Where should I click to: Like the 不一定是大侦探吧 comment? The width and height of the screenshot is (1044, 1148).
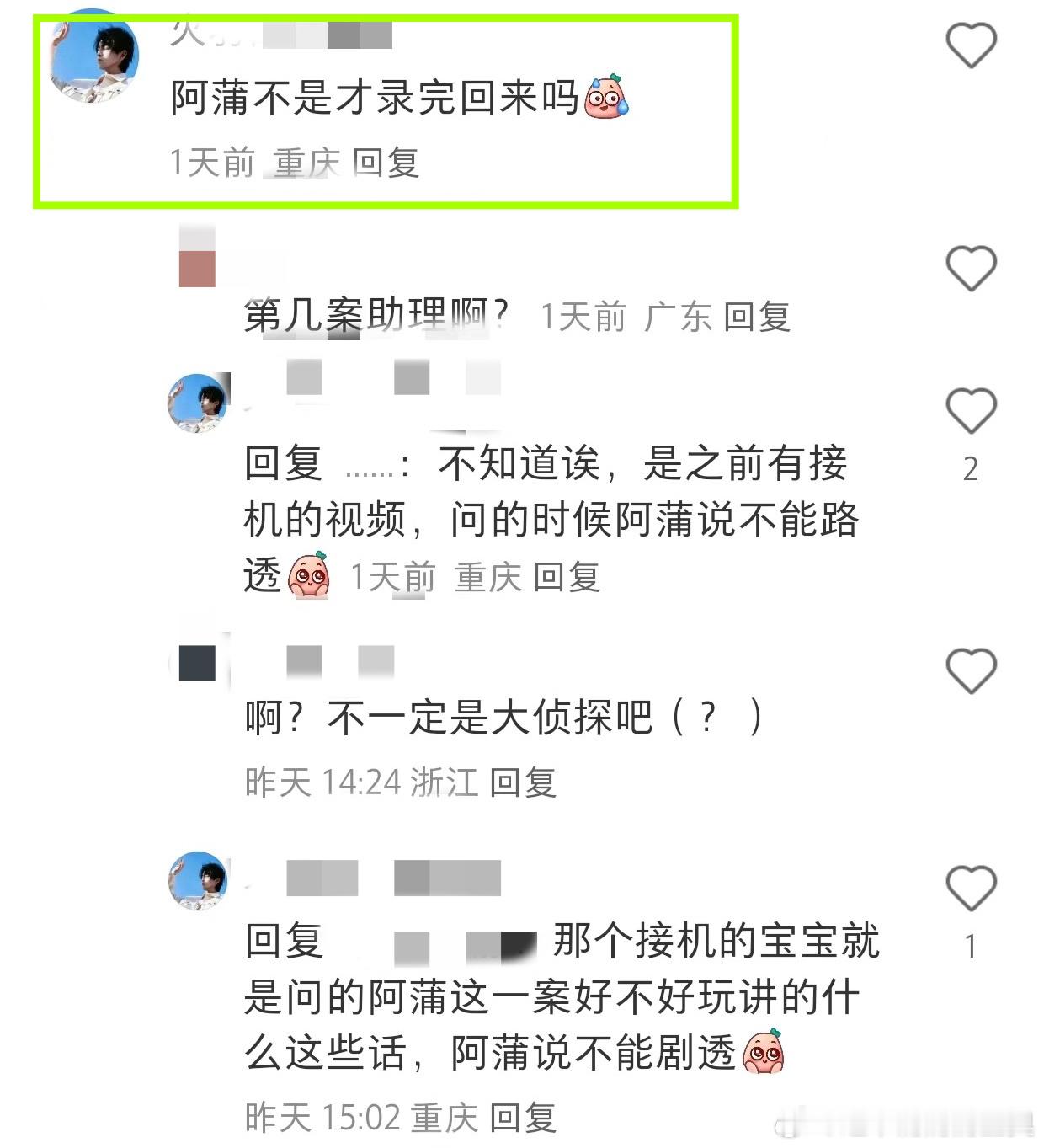click(x=972, y=670)
